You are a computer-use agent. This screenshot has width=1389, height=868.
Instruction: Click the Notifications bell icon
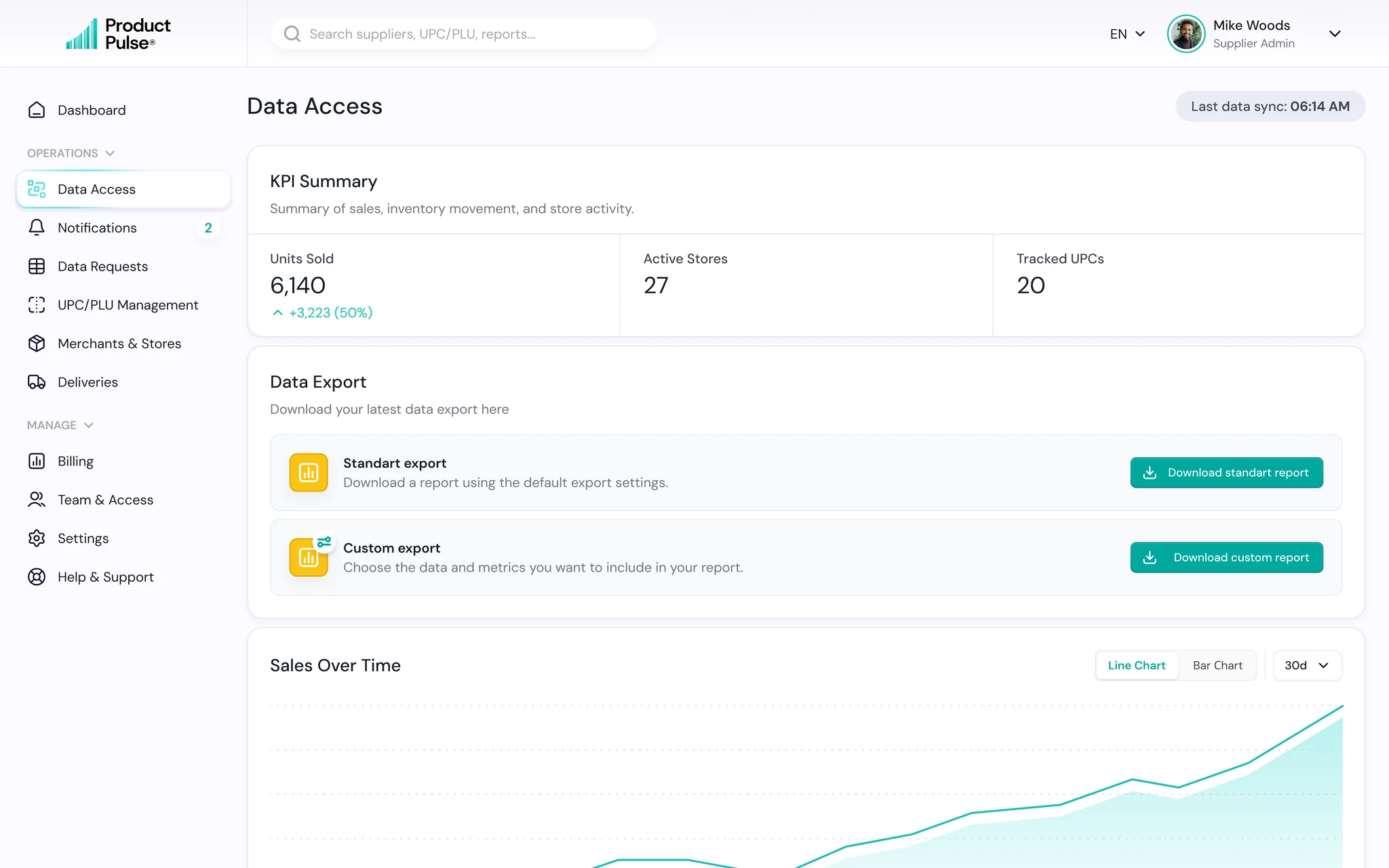37,228
